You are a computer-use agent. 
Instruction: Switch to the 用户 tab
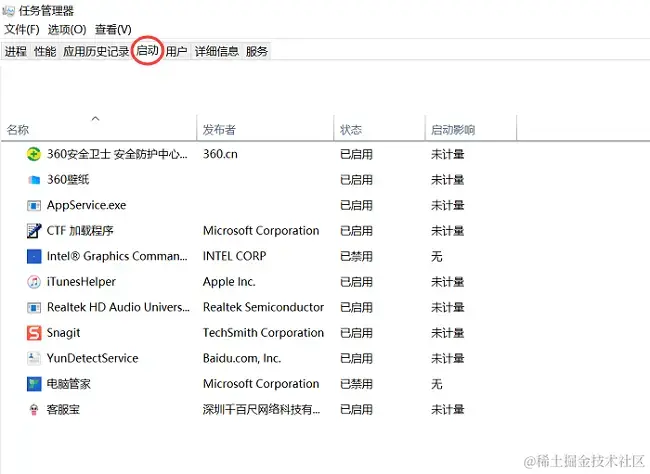coord(176,51)
